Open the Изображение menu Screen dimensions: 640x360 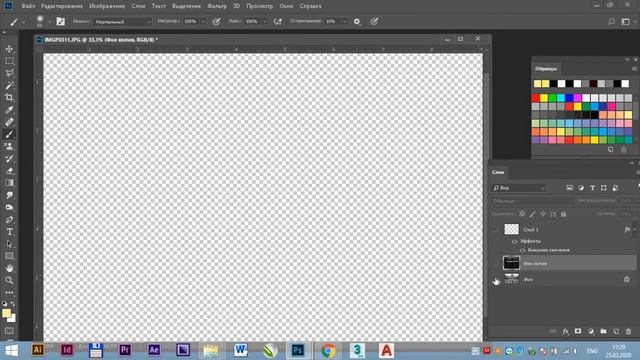coord(107,6)
